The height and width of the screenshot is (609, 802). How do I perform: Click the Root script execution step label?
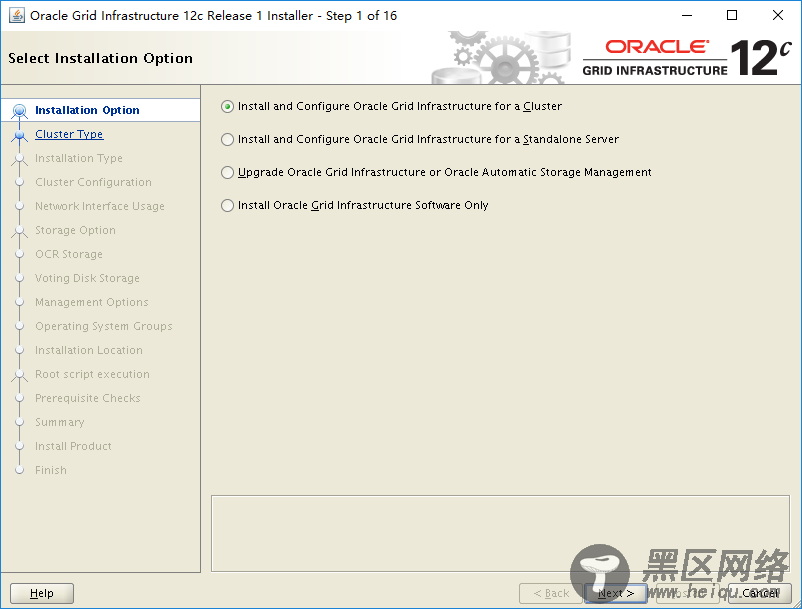click(x=93, y=374)
